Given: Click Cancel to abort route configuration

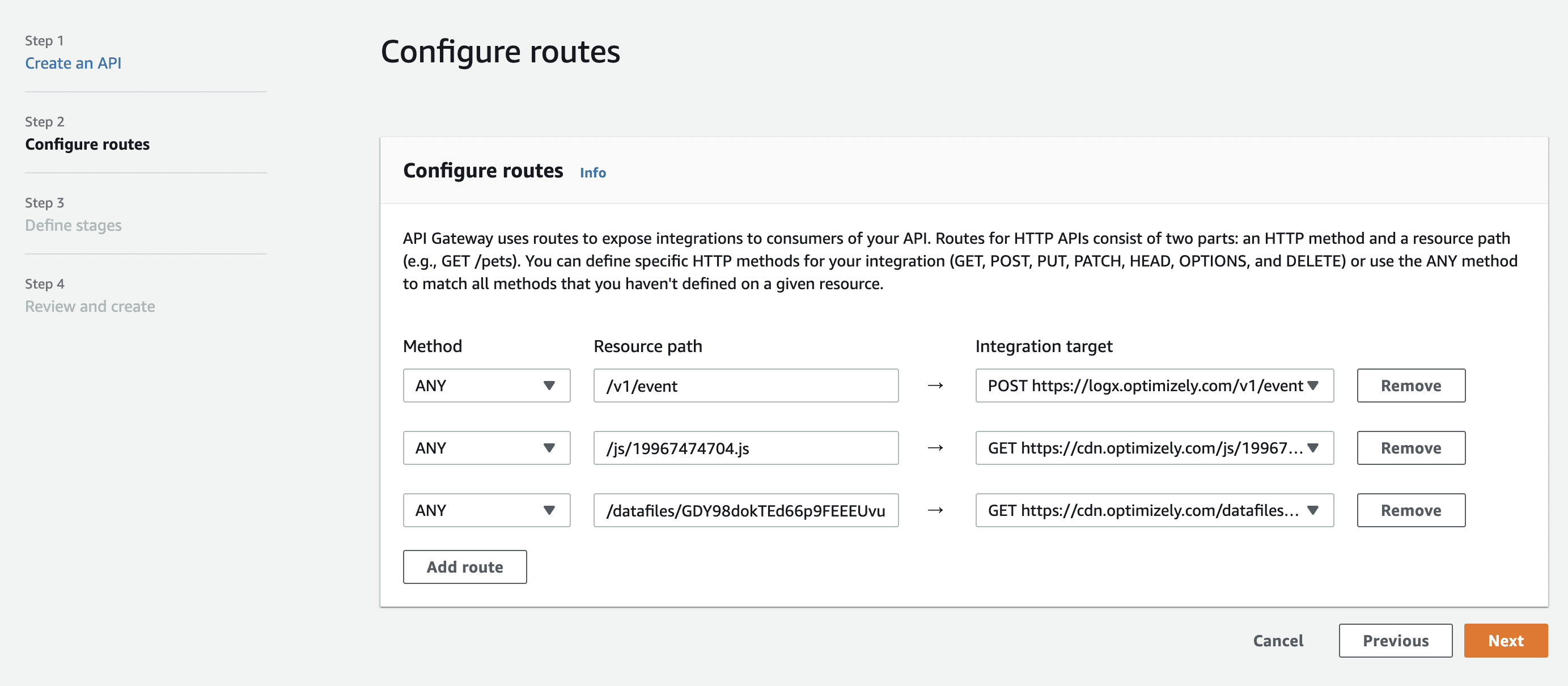Looking at the screenshot, I should click(x=1278, y=640).
